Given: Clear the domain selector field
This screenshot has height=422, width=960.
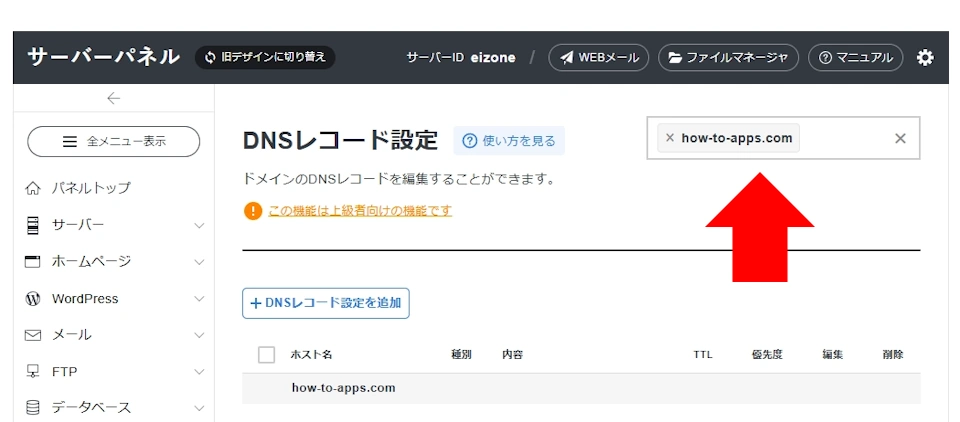Looking at the screenshot, I should click(x=900, y=138).
